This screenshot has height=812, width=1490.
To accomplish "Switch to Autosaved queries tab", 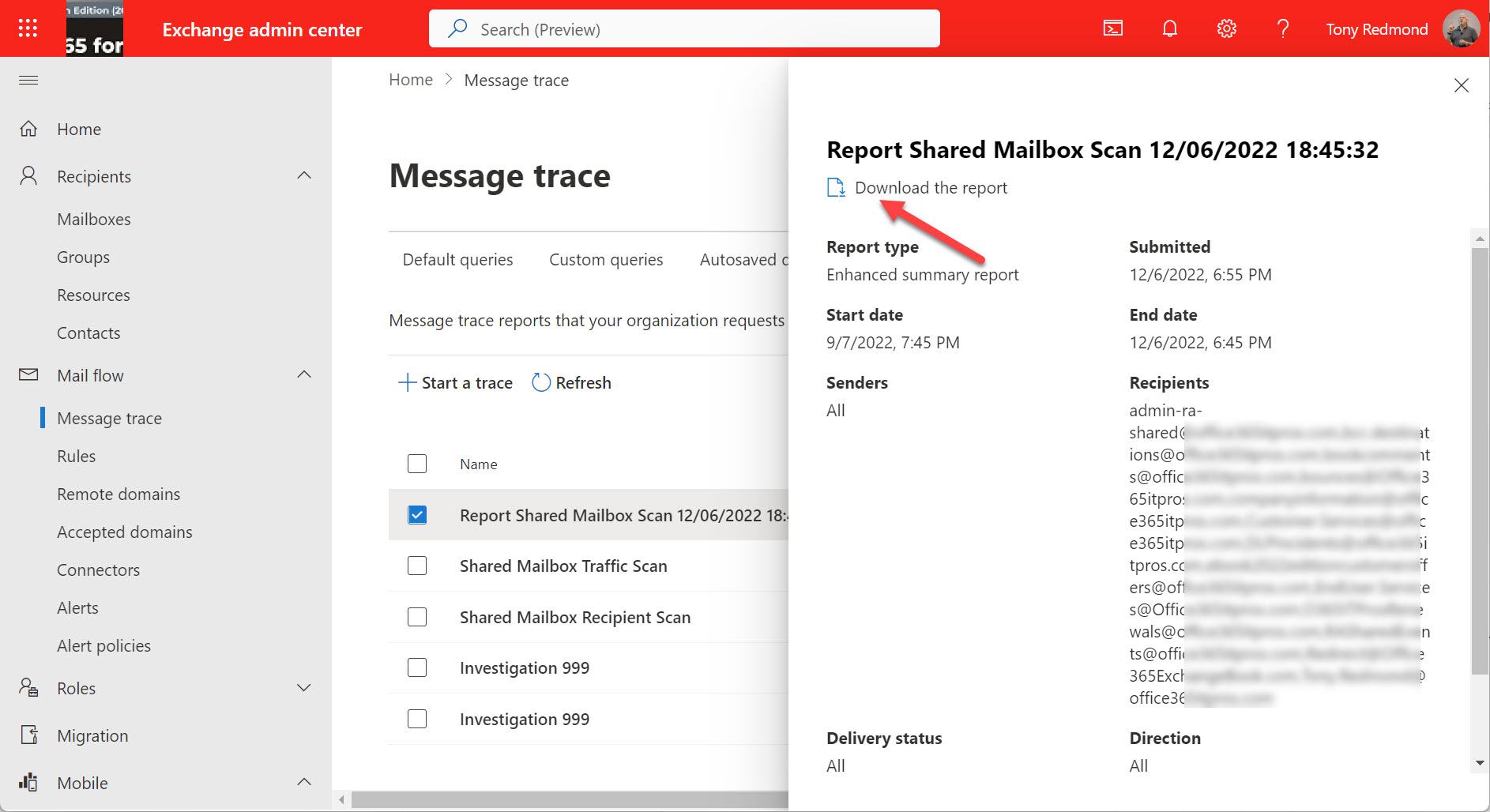I will (743, 260).
